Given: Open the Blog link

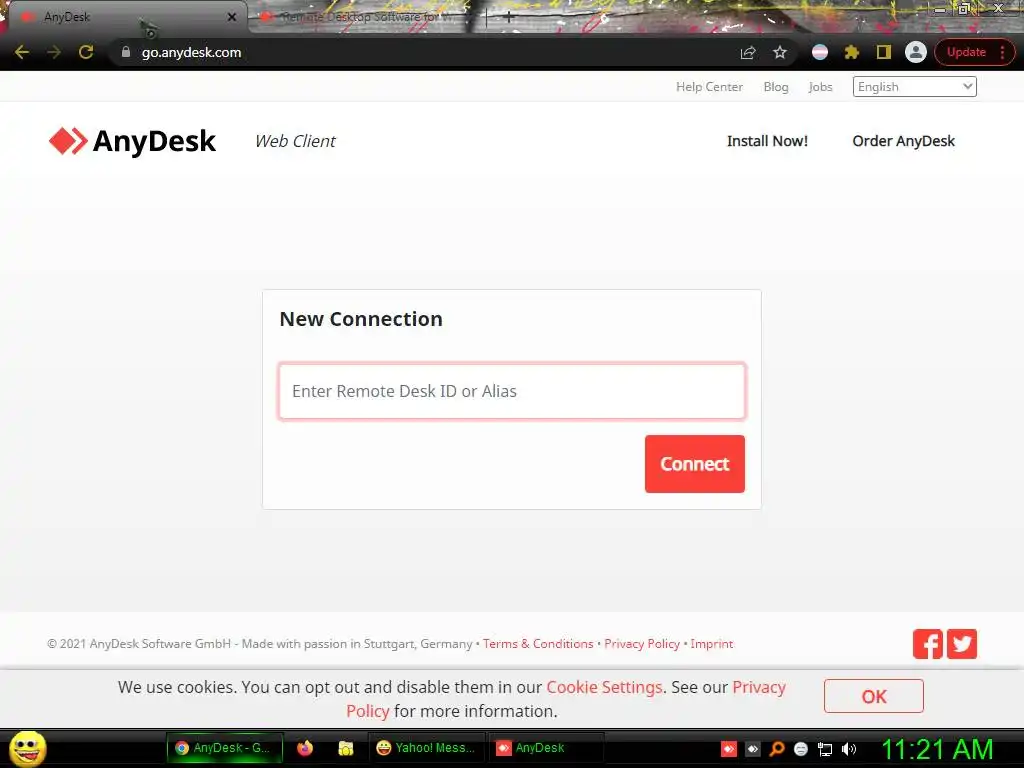Looking at the screenshot, I should tap(776, 87).
